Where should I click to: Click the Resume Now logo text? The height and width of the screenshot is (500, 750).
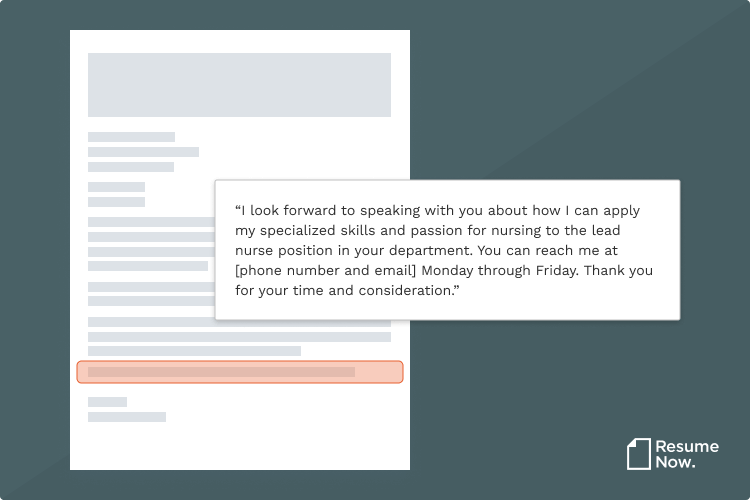687,454
